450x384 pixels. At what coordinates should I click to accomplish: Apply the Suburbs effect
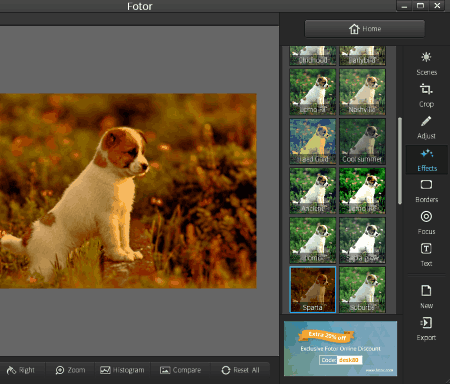click(x=362, y=289)
